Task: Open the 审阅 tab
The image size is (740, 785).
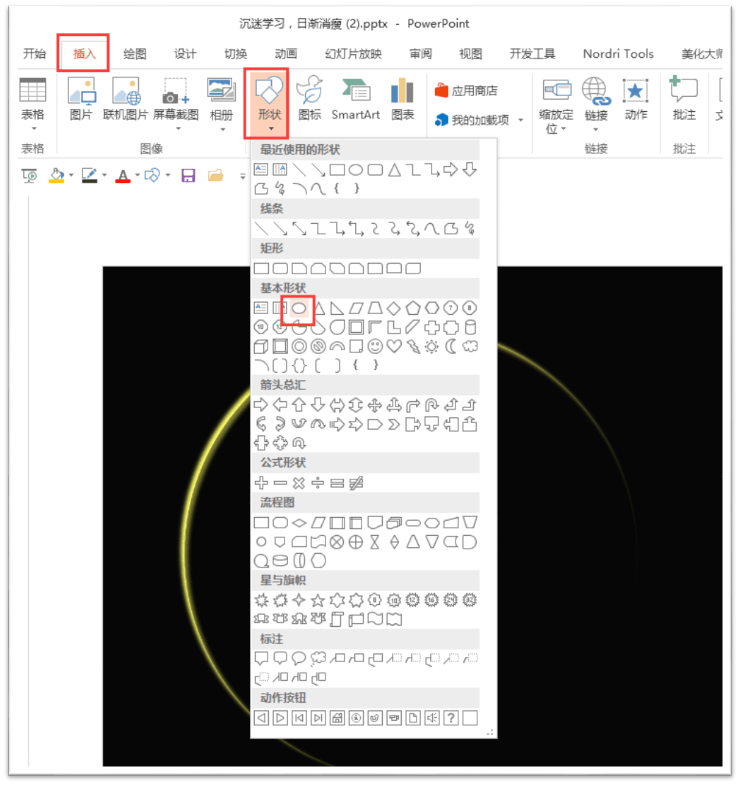Action: click(421, 54)
